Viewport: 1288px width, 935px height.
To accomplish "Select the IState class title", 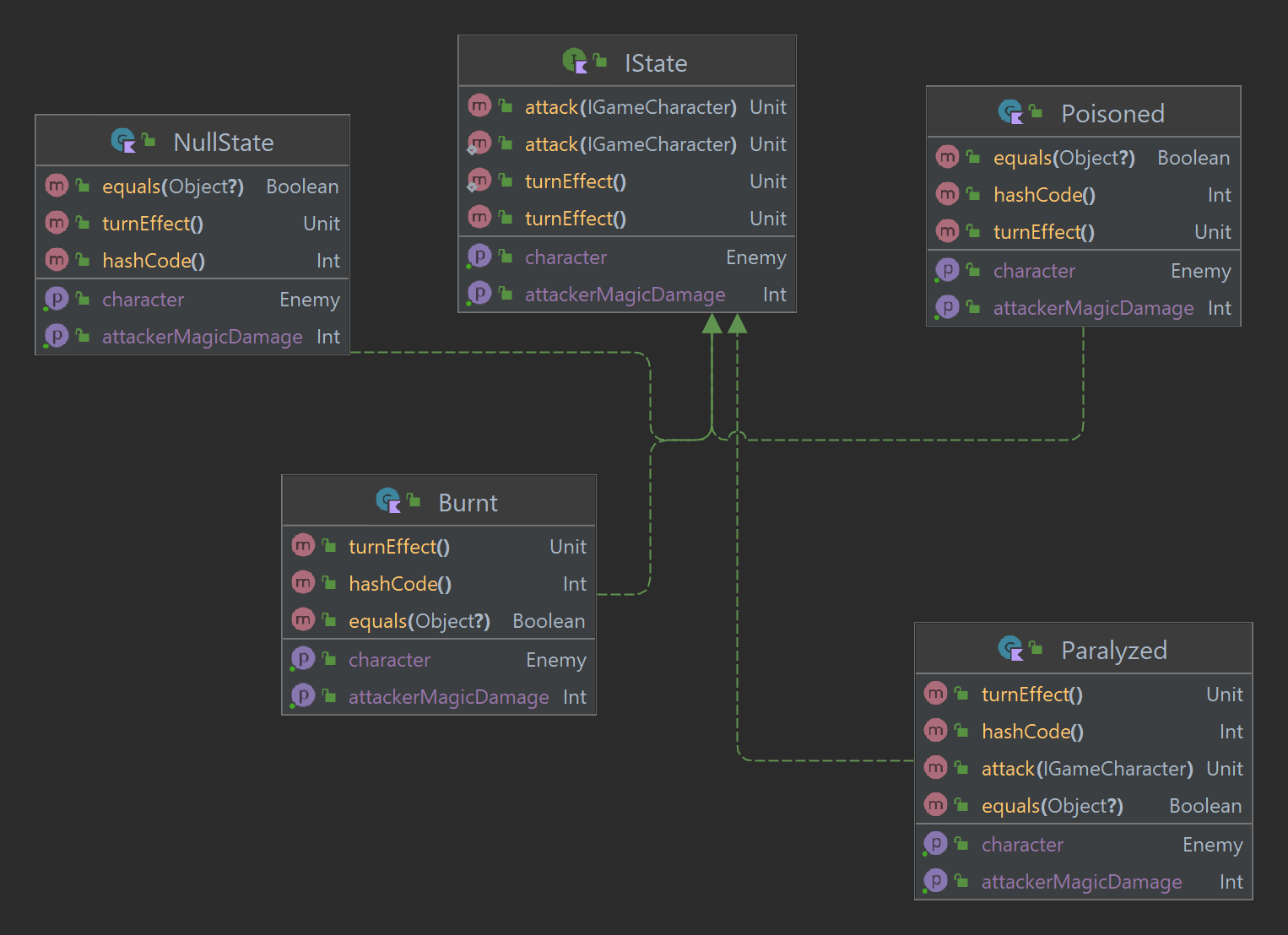I will pos(656,63).
